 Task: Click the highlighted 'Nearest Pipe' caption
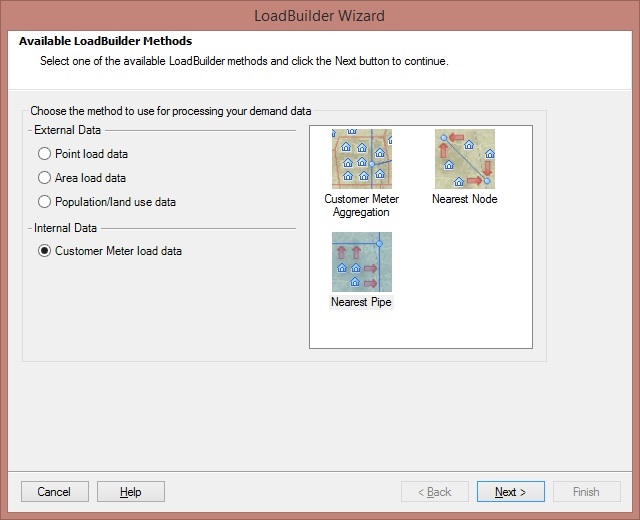361,302
